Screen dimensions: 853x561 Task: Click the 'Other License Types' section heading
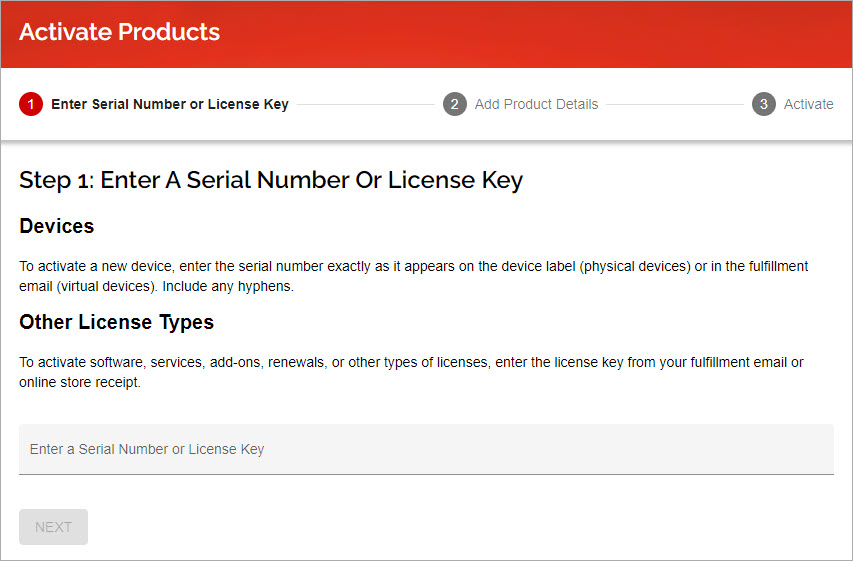[117, 322]
